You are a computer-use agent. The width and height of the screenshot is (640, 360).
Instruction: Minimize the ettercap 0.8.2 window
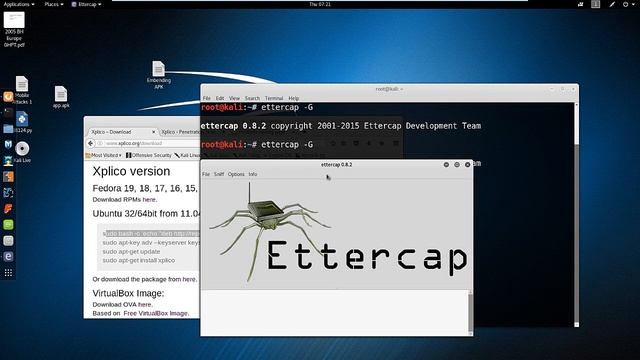pos(446,164)
